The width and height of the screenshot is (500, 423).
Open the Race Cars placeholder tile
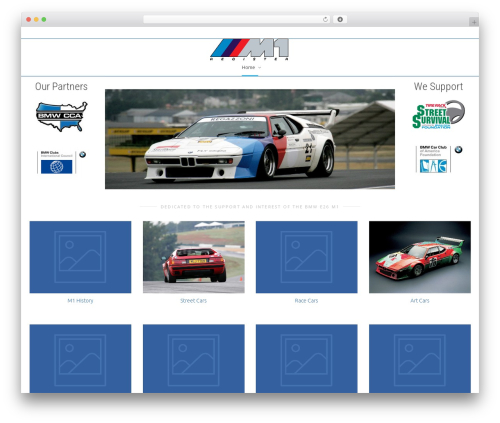click(307, 257)
